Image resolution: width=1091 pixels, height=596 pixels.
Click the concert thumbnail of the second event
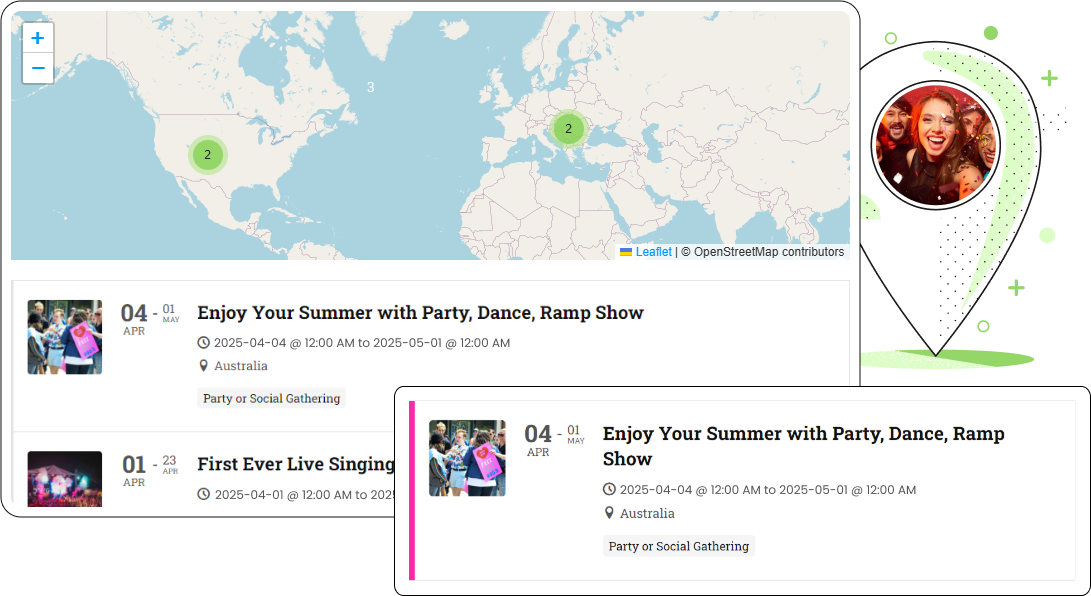point(65,479)
